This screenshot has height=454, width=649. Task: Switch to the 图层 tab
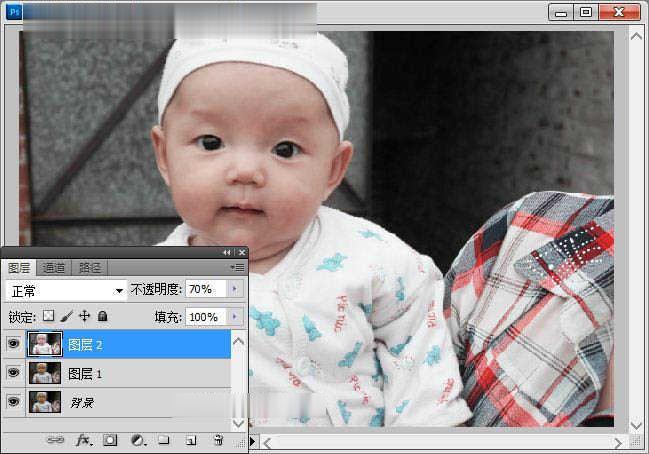19,268
